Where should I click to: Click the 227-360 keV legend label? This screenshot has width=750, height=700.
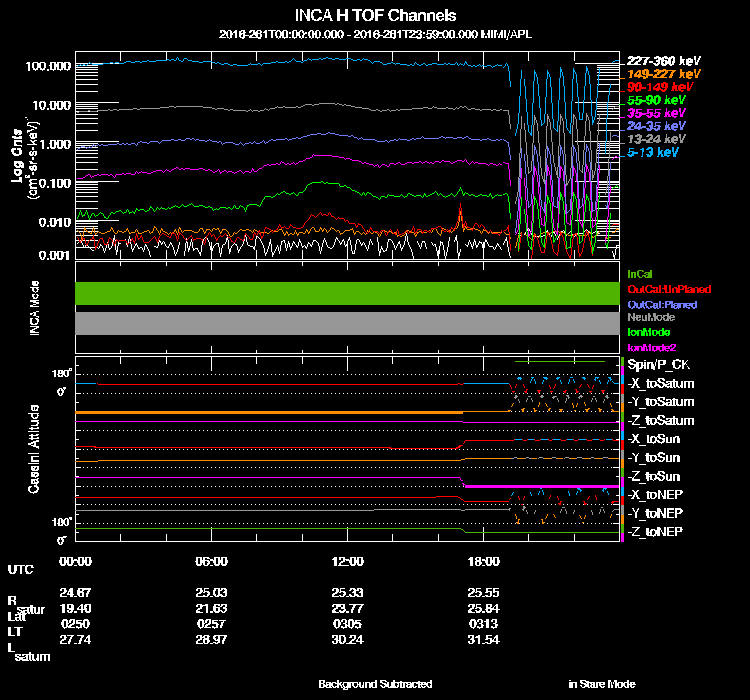(663, 60)
